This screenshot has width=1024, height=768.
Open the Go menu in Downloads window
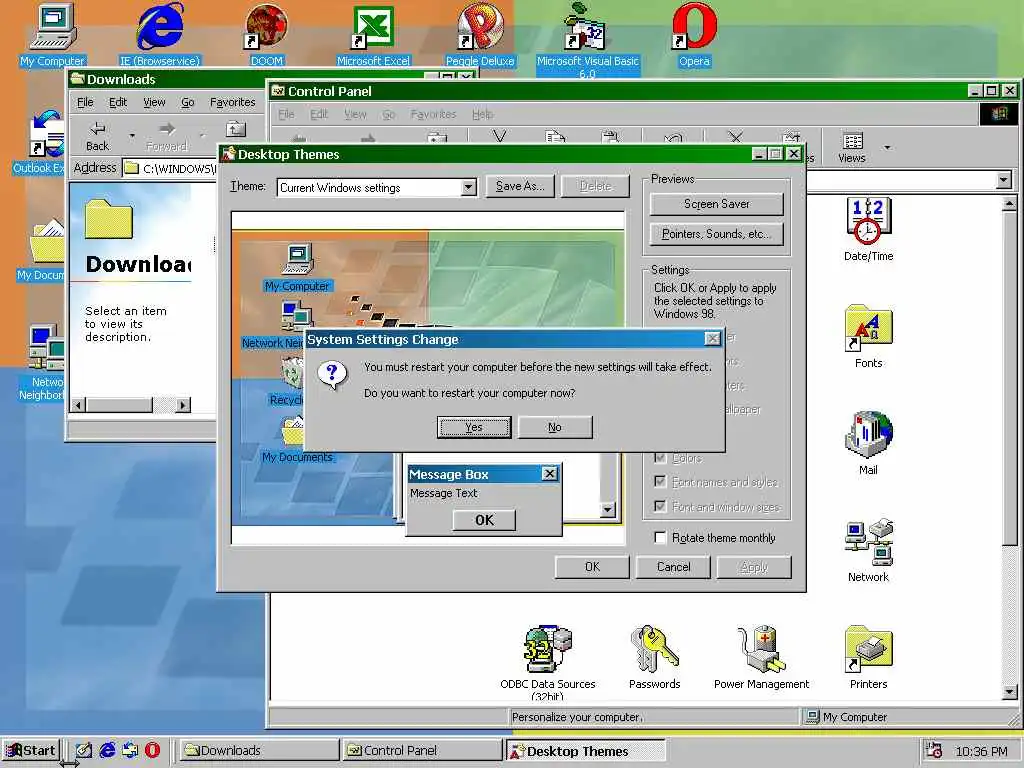pyautogui.click(x=188, y=103)
